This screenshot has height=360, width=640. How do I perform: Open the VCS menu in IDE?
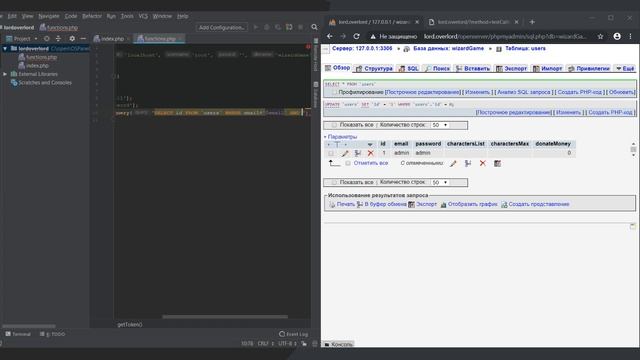point(143,16)
